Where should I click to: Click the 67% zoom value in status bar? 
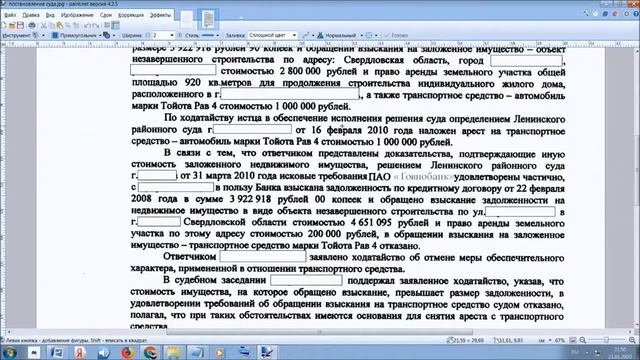point(560,340)
